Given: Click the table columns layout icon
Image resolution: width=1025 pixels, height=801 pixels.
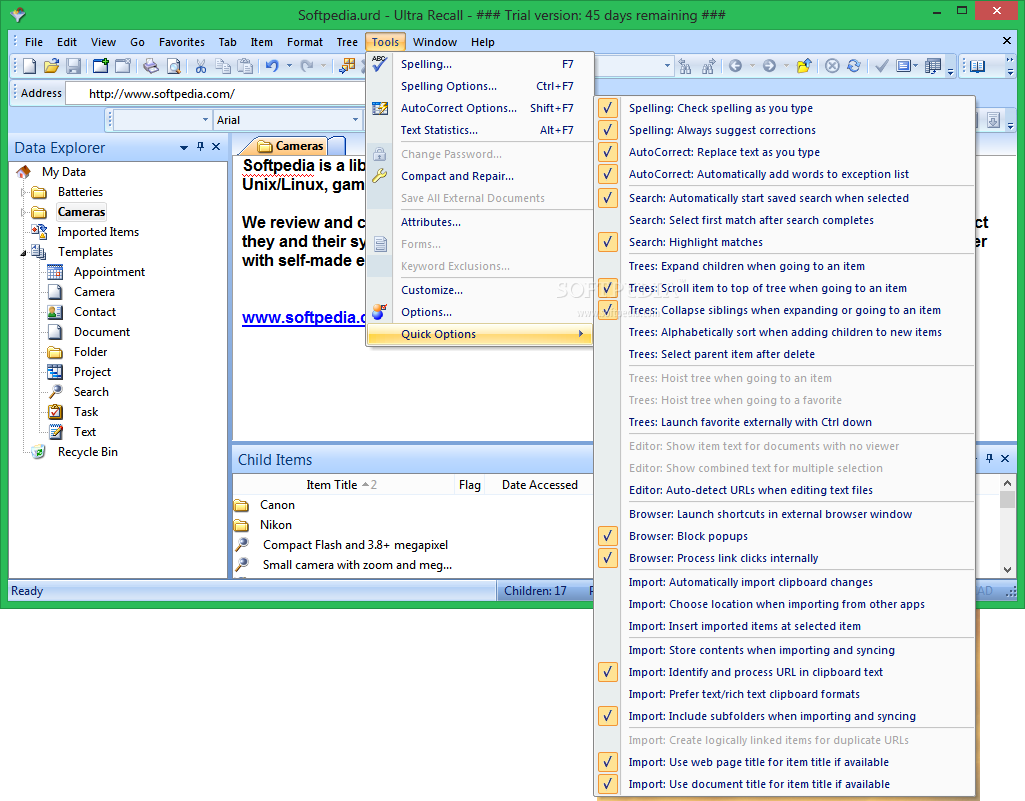Looking at the screenshot, I should [933, 65].
